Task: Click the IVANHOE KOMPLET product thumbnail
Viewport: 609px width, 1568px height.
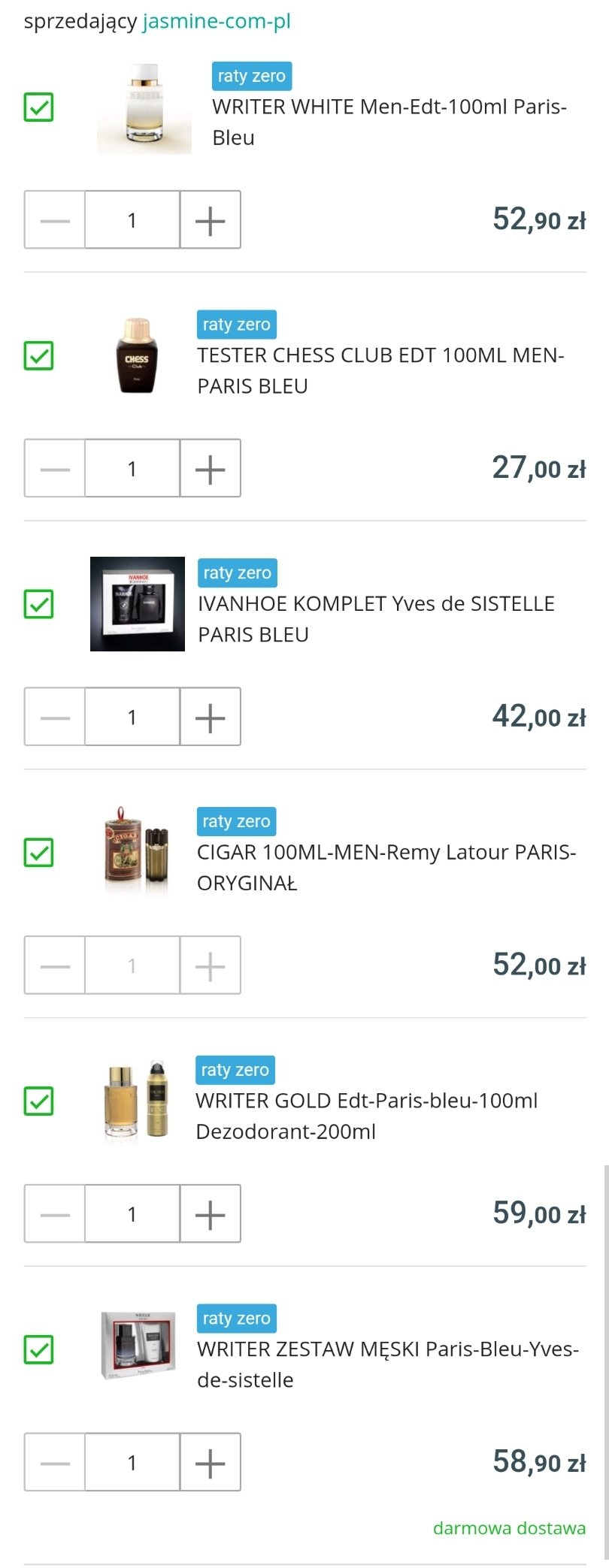Action: [x=138, y=604]
